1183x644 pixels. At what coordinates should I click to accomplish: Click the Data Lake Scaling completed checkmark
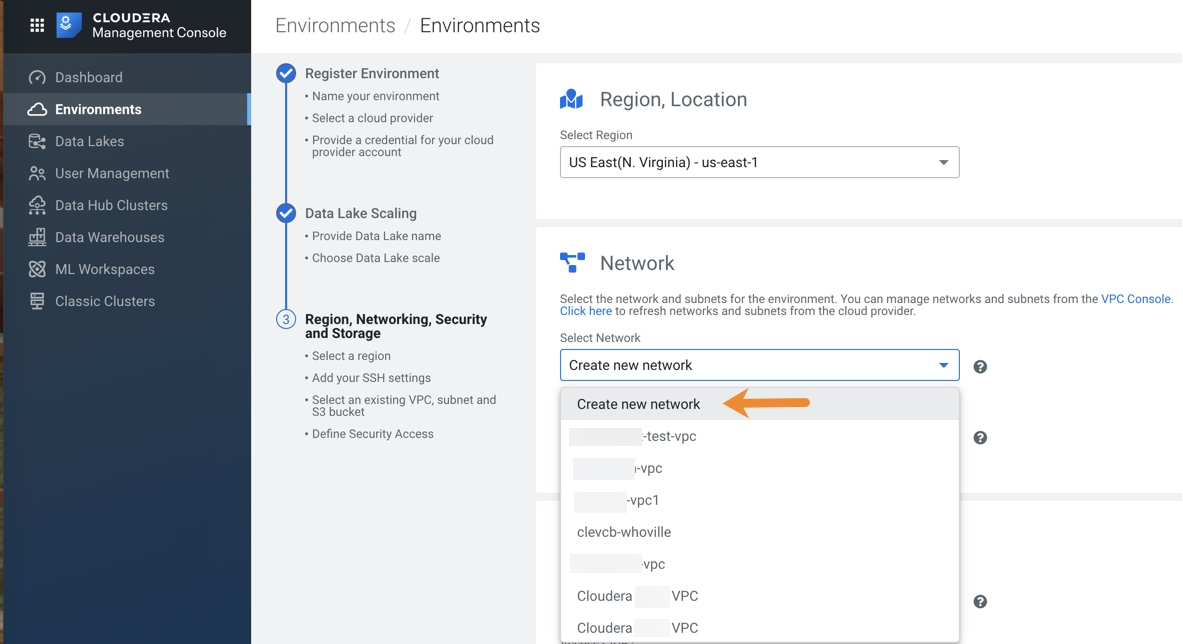[286, 213]
